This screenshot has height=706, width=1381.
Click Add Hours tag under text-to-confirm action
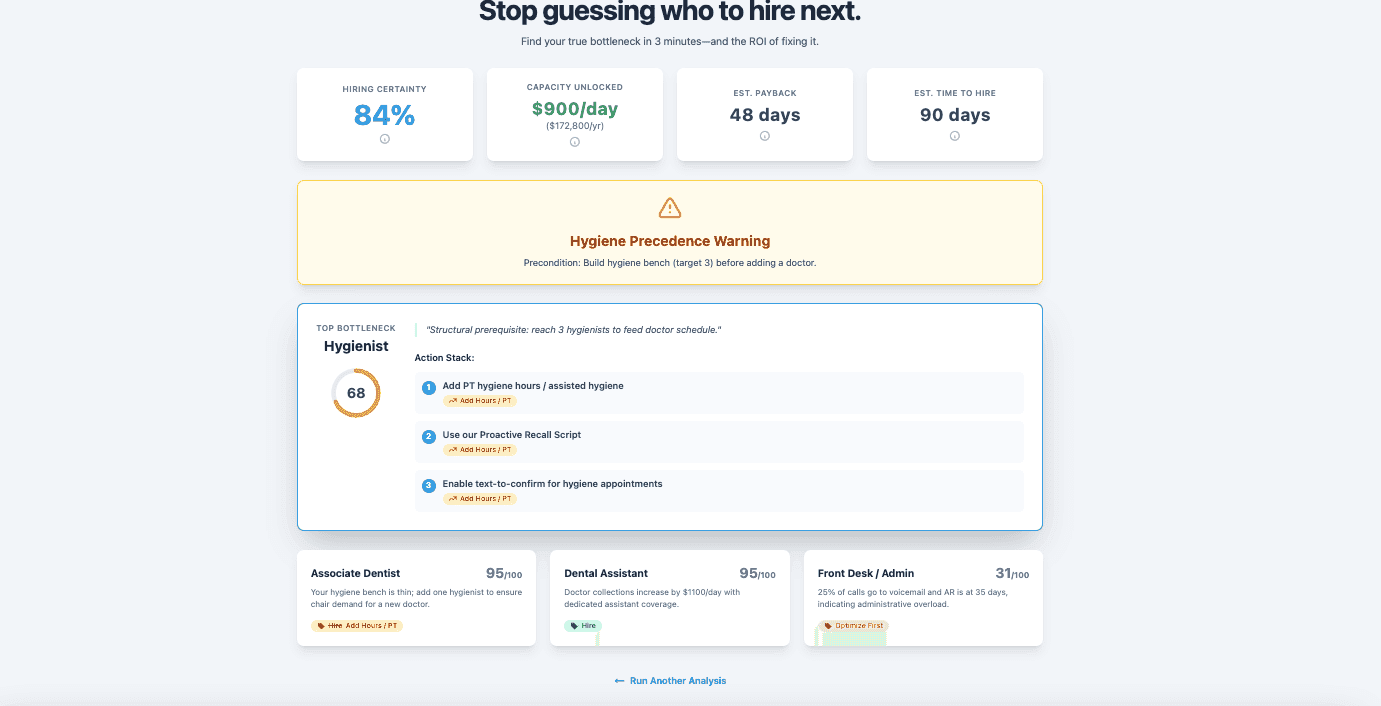(480, 499)
